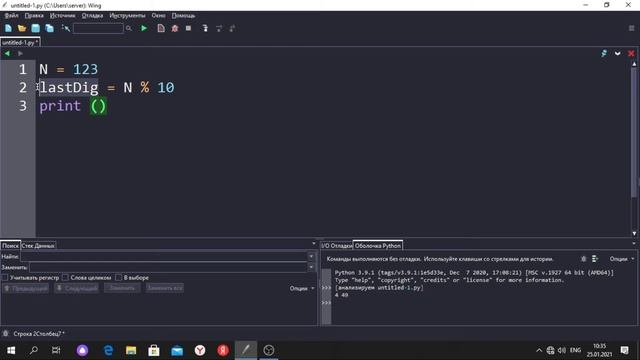The image size is (640, 360).
Task: Click the bug icon in the Python shell panel
Action: (x=584, y=259)
